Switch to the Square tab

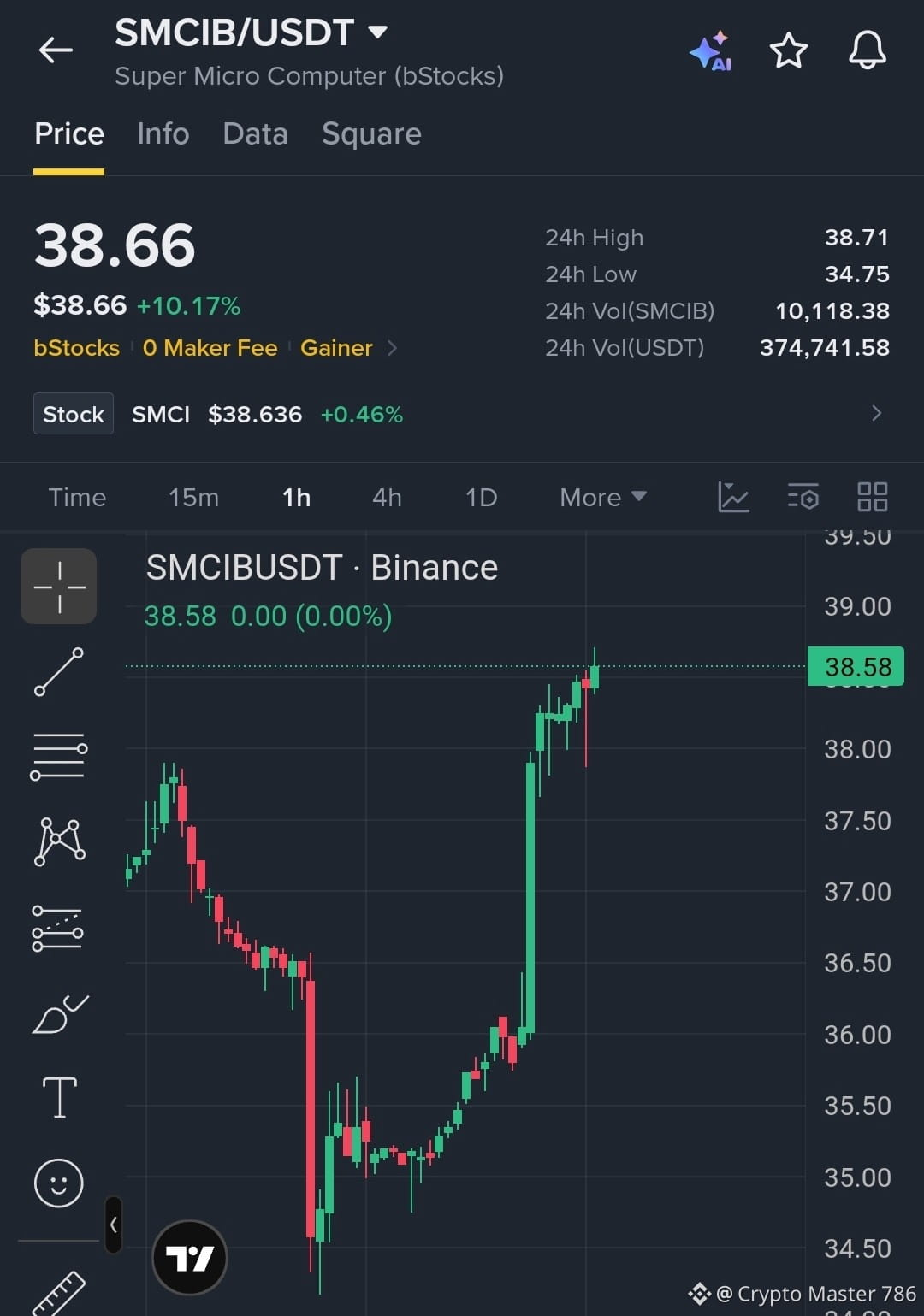tap(371, 134)
